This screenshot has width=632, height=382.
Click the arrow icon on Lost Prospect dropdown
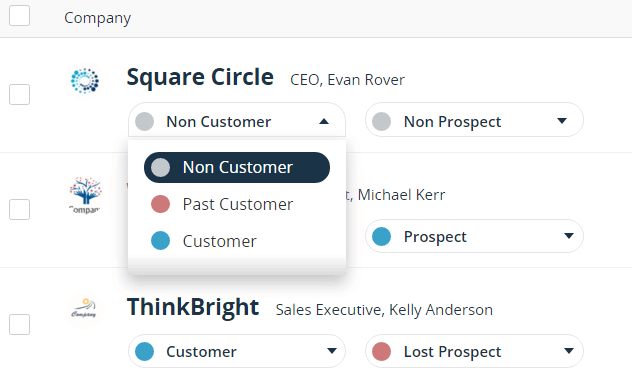click(569, 351)
